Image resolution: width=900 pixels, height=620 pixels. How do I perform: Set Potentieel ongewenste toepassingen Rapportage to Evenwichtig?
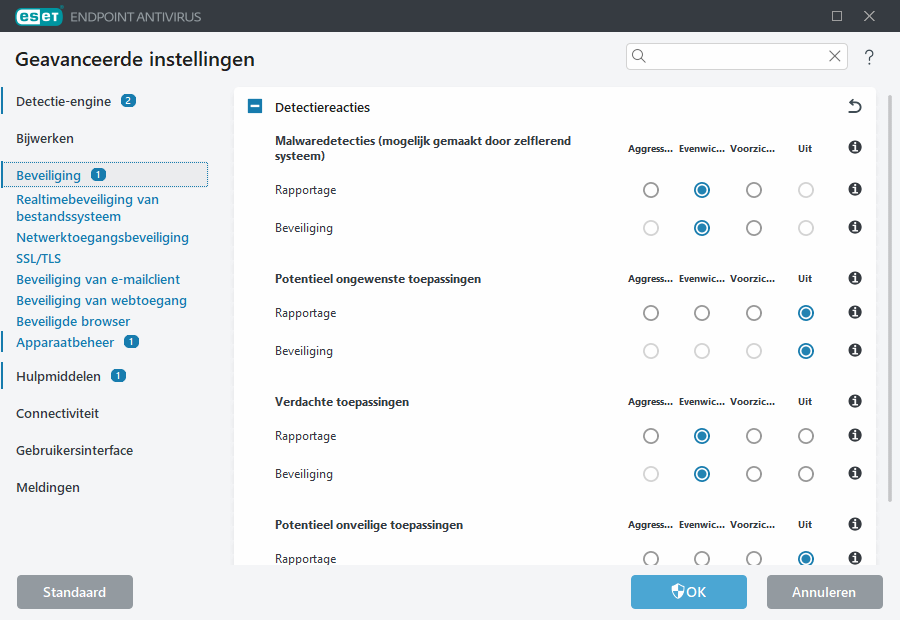point(702,313)
